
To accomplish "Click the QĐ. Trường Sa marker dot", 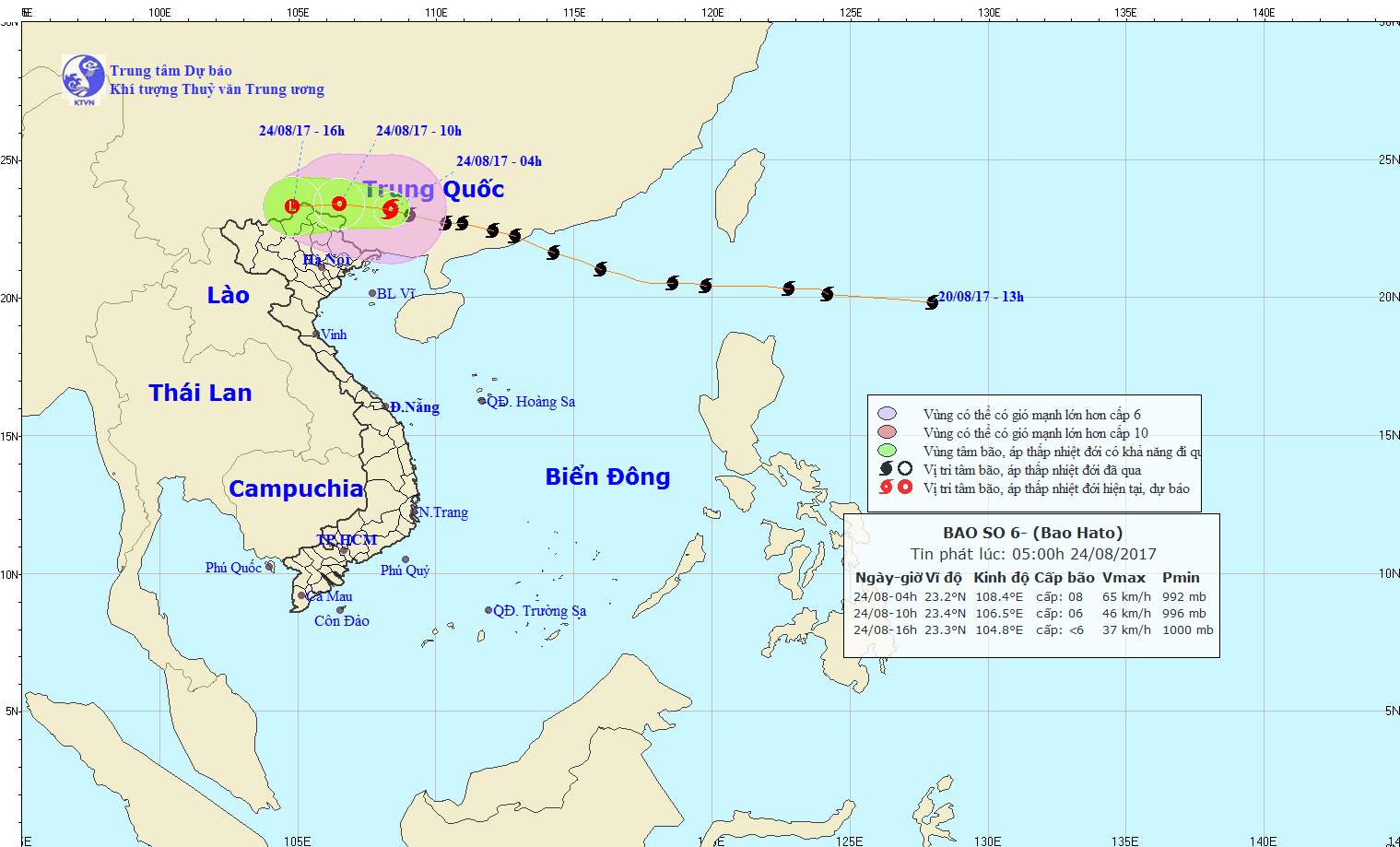I will coord(488,610).
